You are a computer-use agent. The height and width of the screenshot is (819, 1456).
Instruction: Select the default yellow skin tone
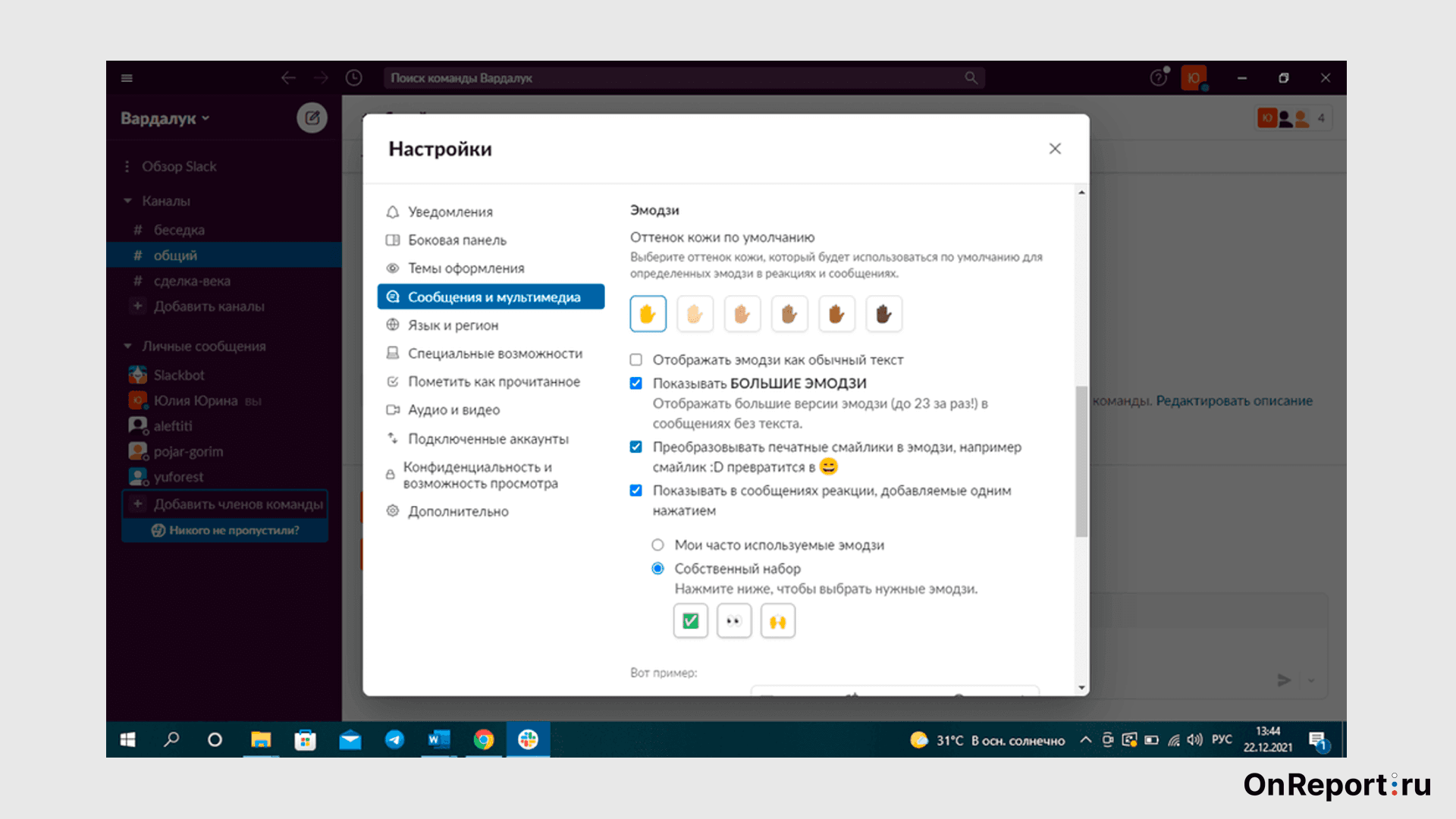click(648, 314)
